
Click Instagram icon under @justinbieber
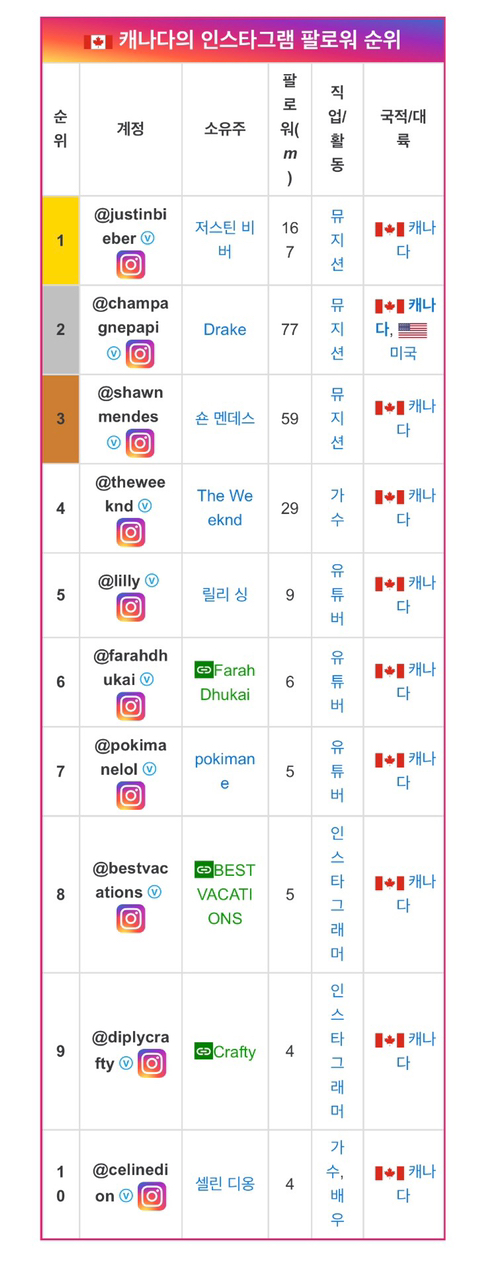[131, 265]
